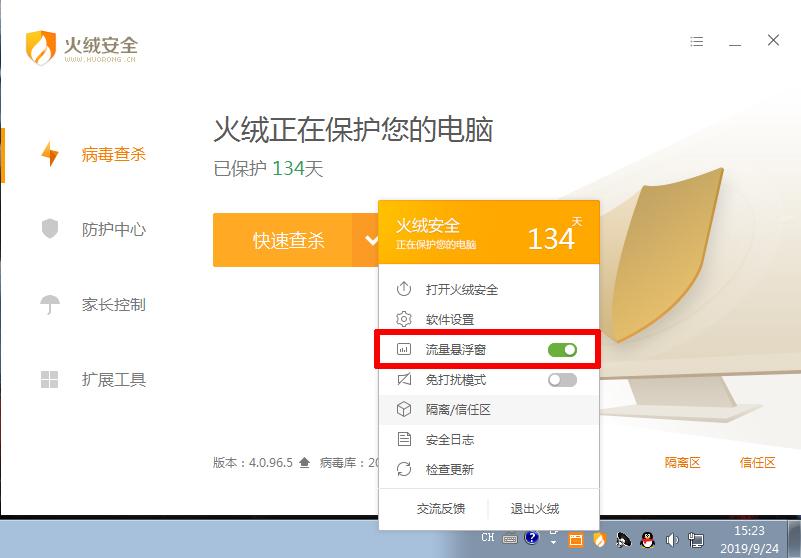
Task: Select the 扩展工具 grid icon
Action: click(x=50, y=380)
